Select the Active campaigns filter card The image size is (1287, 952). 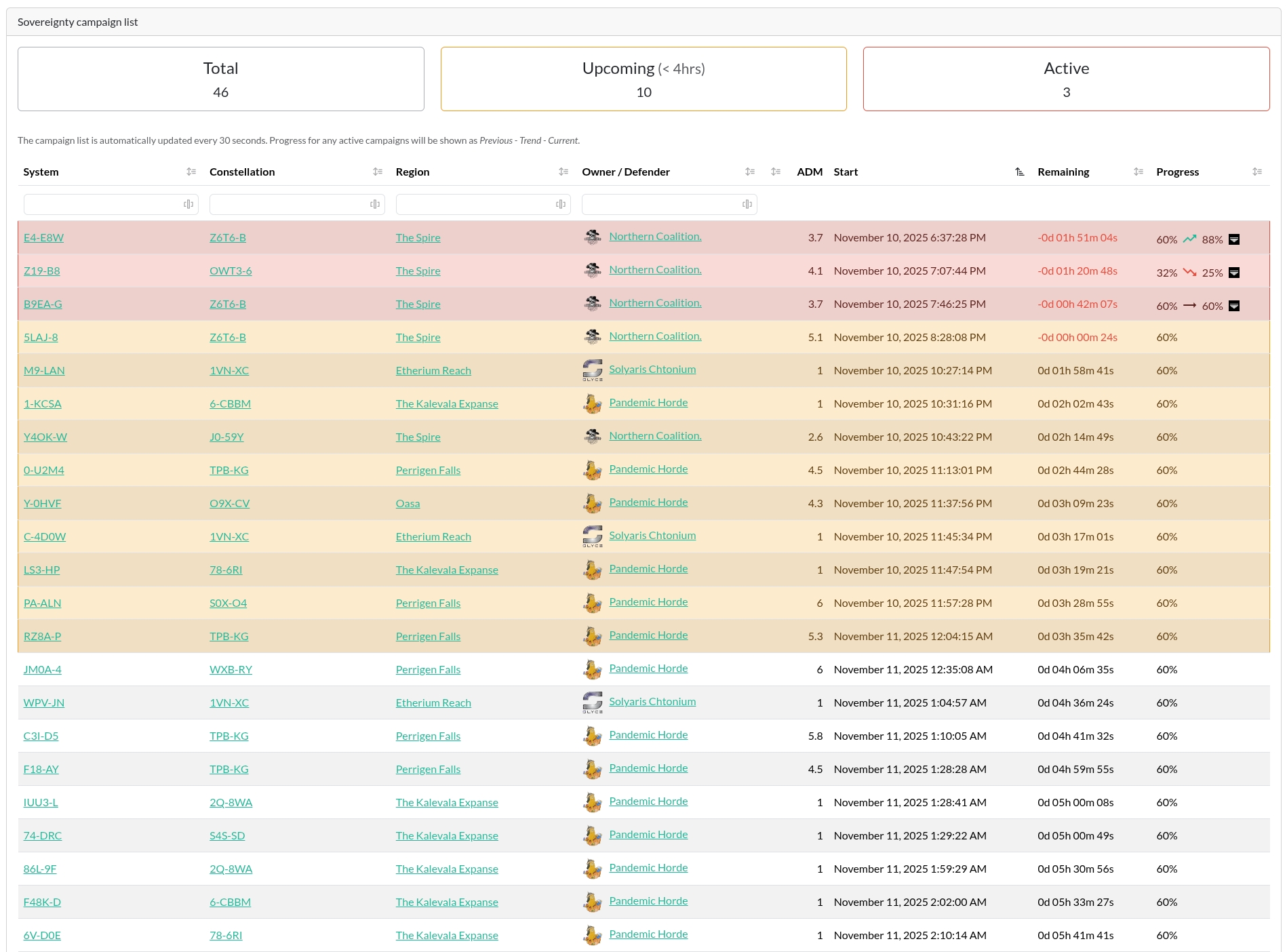click(1066, 79)
